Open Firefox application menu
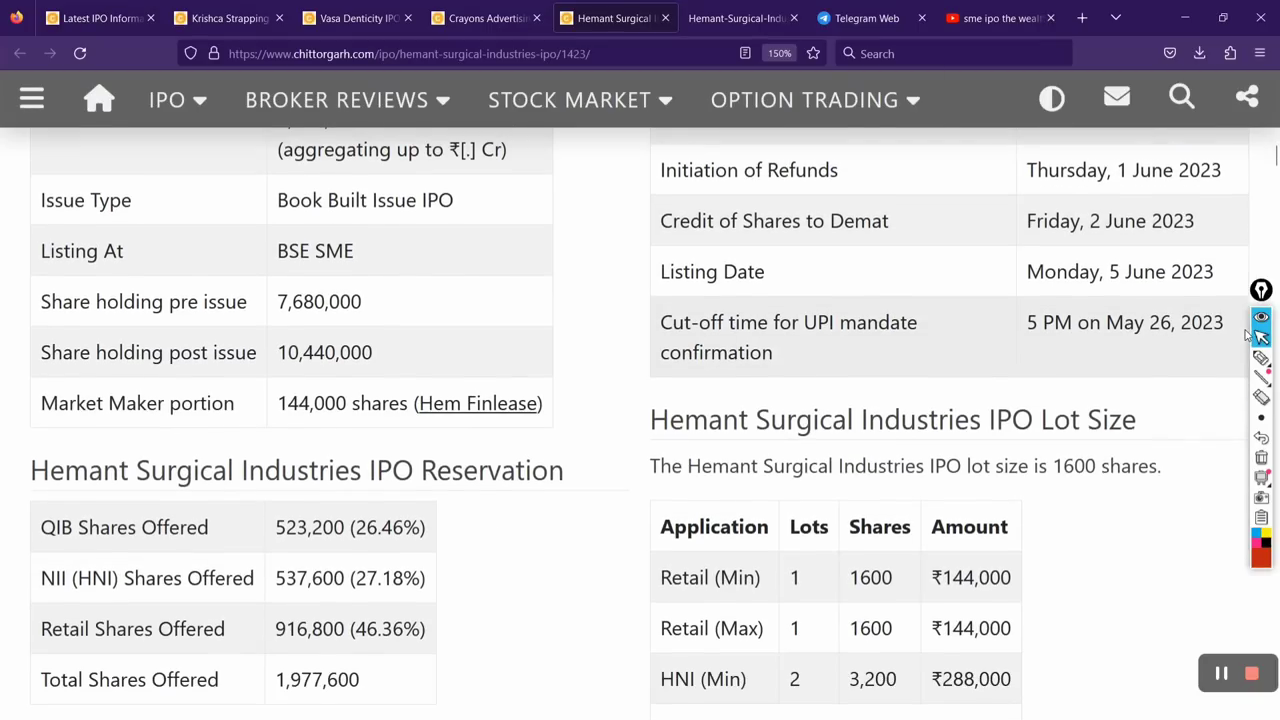Viewport: 1280px width, 720px height. pos(1260,53)
